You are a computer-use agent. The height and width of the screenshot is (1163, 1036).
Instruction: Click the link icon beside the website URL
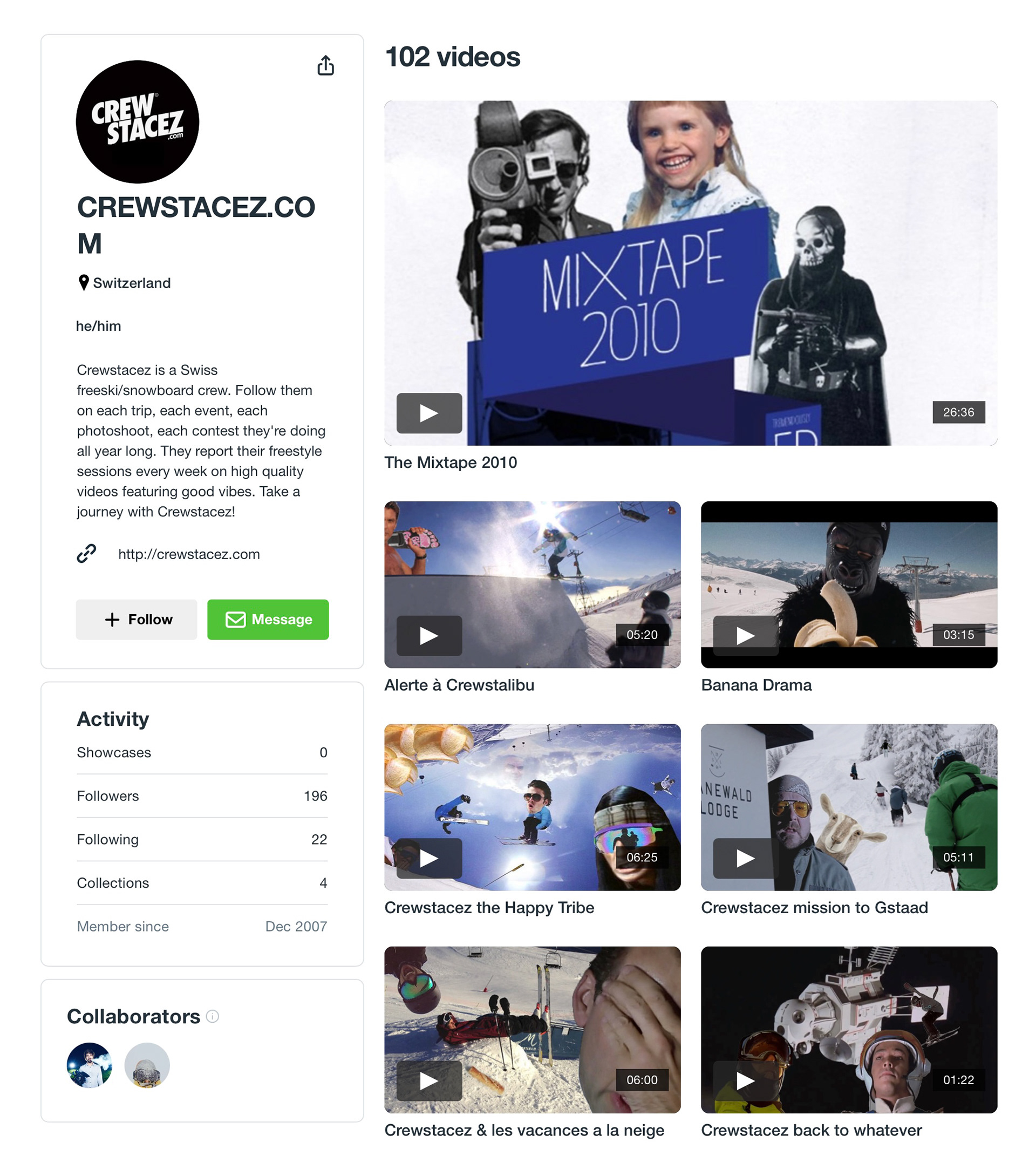click(x=86, y=554)
